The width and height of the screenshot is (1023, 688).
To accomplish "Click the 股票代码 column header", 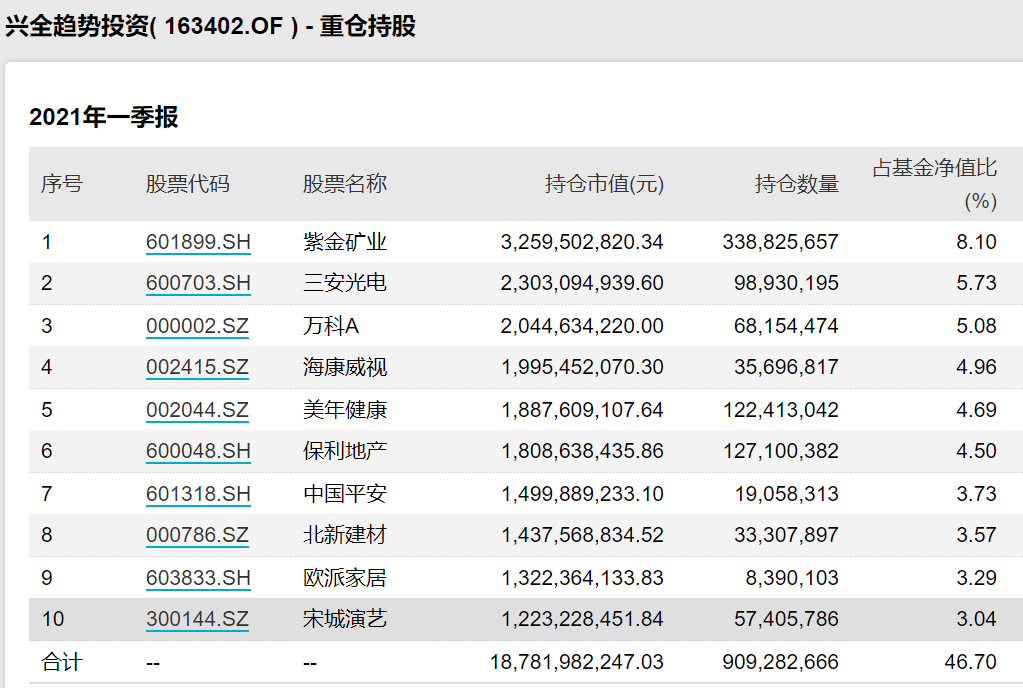I will pyautogui.click(x=188, y=184).
